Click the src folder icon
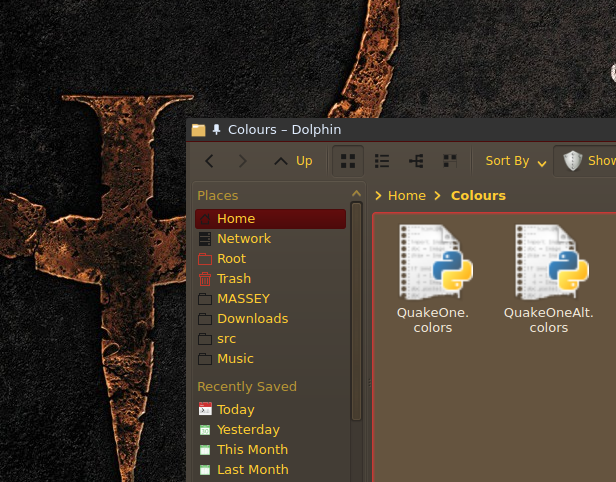 coord(205,339)
